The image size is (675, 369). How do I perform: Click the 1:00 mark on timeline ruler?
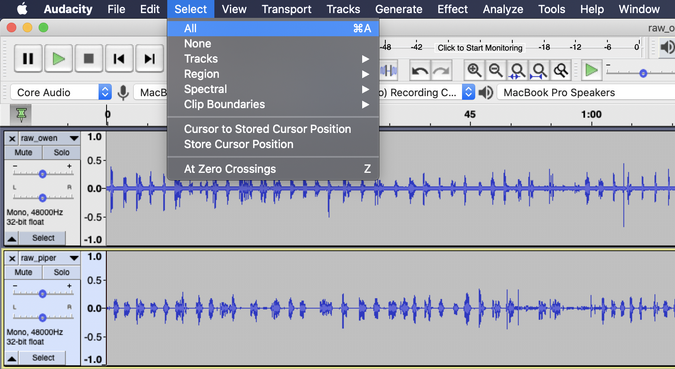591,115
